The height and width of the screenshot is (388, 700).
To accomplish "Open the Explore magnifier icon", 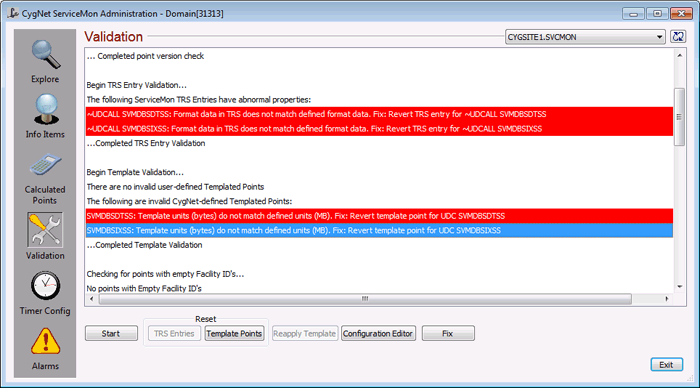I will click(x=45, y=55).
